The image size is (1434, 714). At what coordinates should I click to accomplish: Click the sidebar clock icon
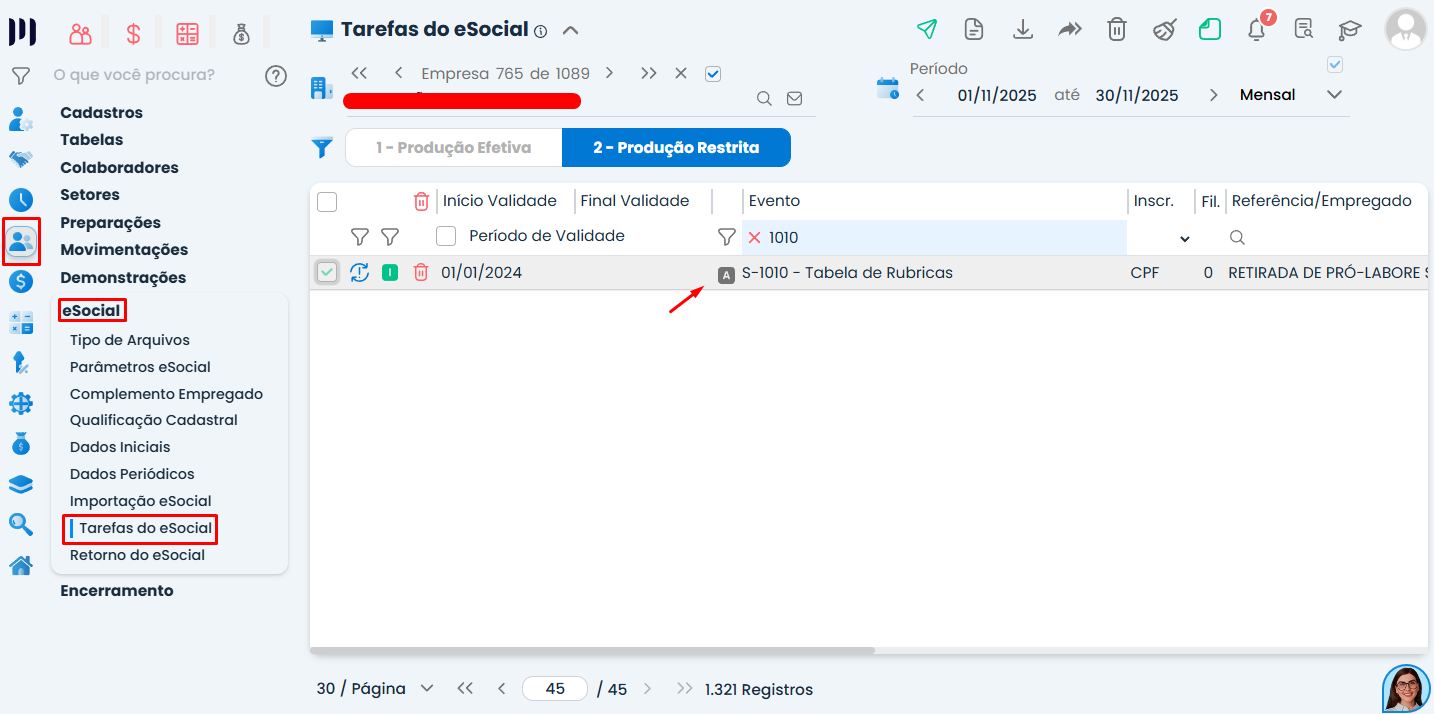tap(21, 199)
